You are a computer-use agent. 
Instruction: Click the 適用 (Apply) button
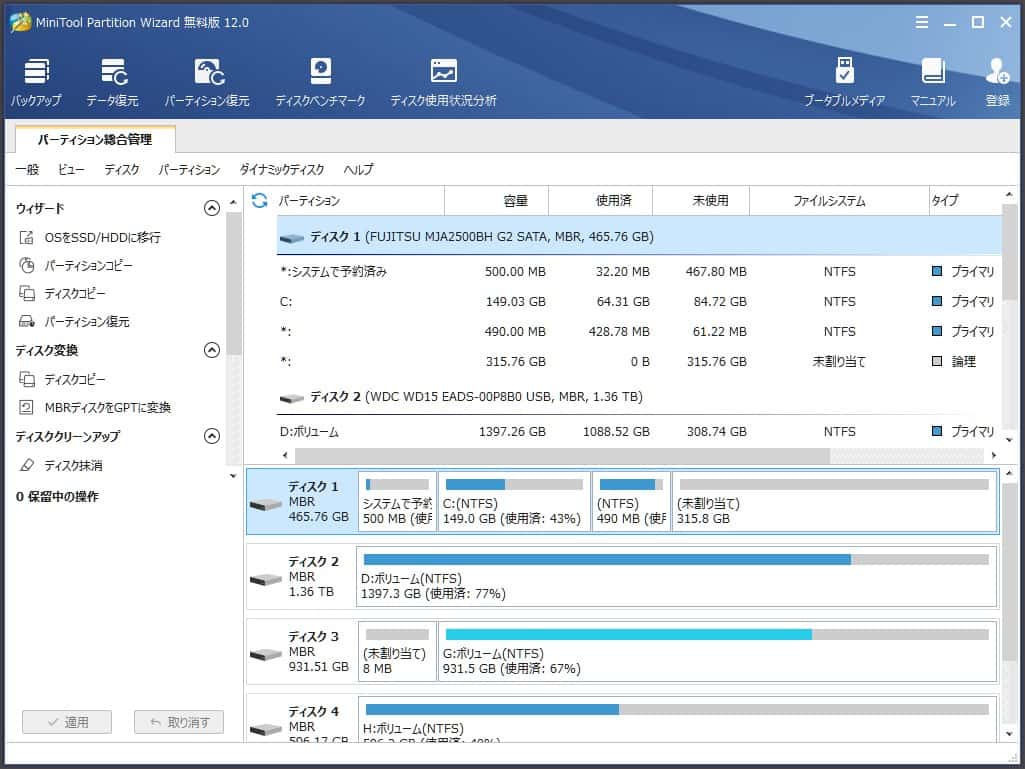click(67, 722)
